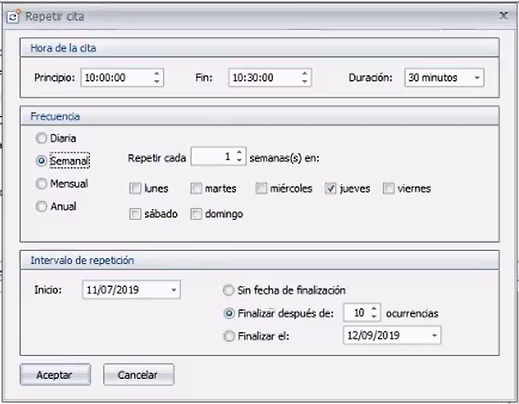This screenshot has height=404, width=519.
Task: Check the miércoles checkbox
Action: [261, 189]
